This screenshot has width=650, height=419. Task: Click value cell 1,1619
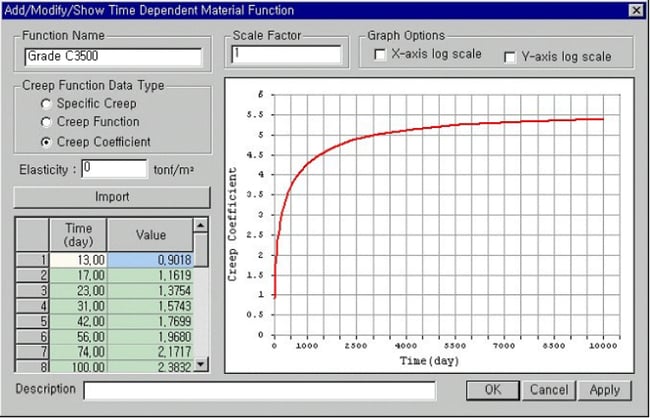pos(150,275)
